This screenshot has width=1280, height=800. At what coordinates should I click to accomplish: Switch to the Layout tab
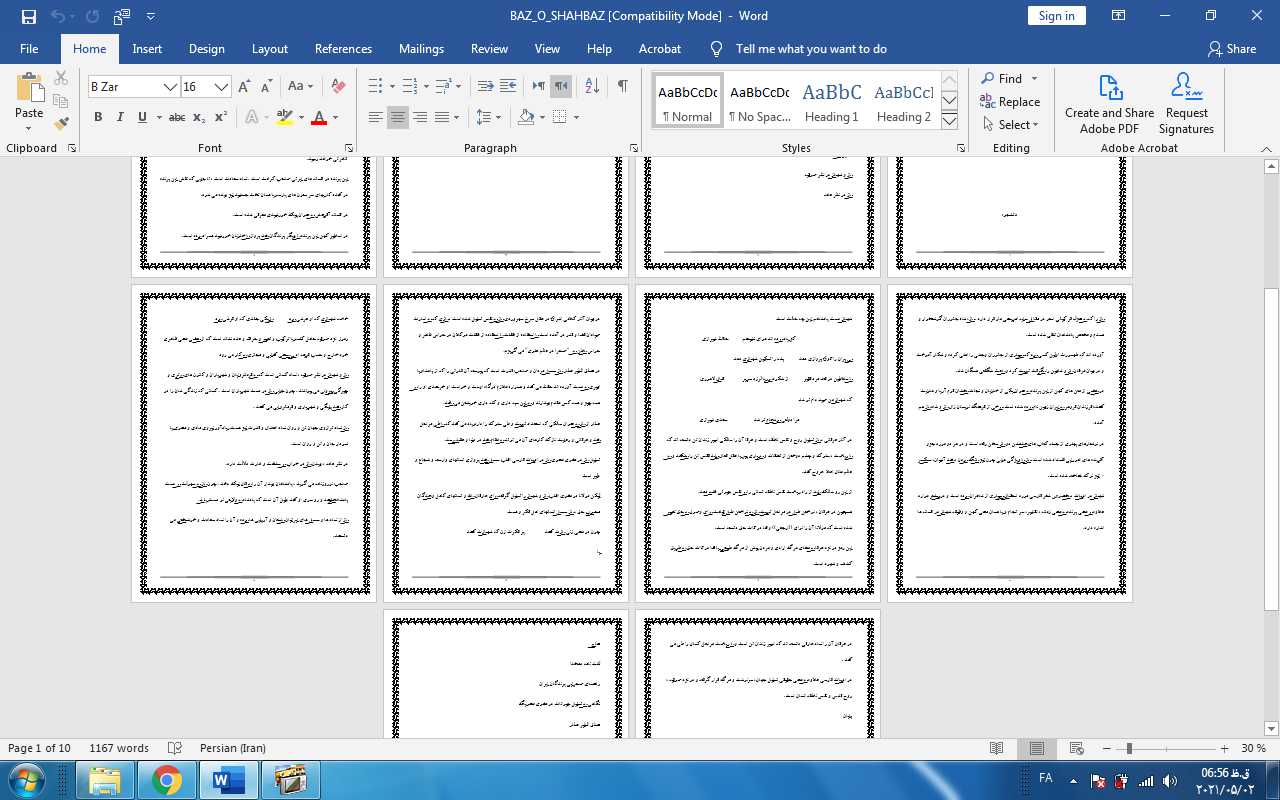coord(269,48)
